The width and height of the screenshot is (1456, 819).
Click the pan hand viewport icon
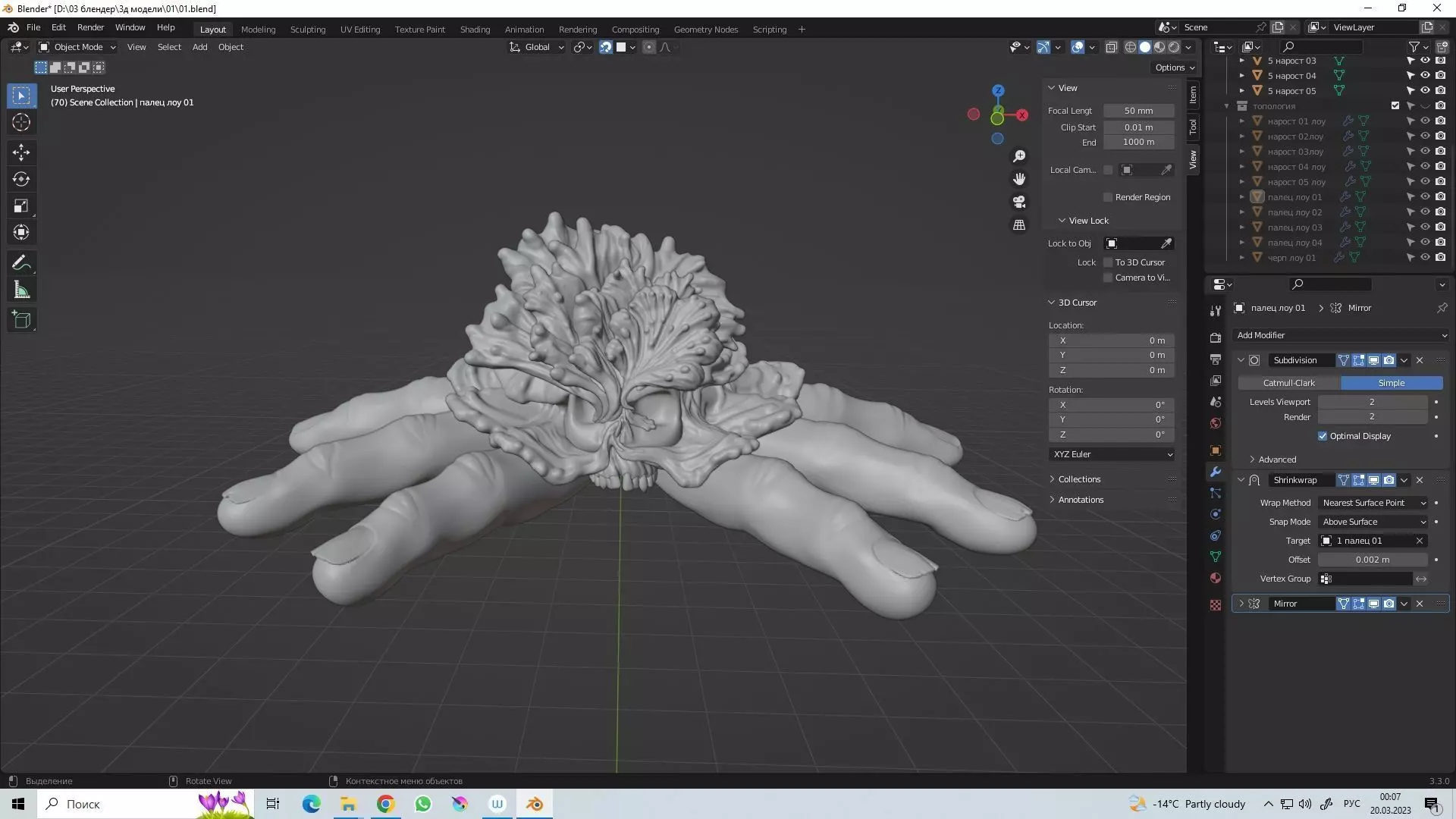coord(1019,179)
